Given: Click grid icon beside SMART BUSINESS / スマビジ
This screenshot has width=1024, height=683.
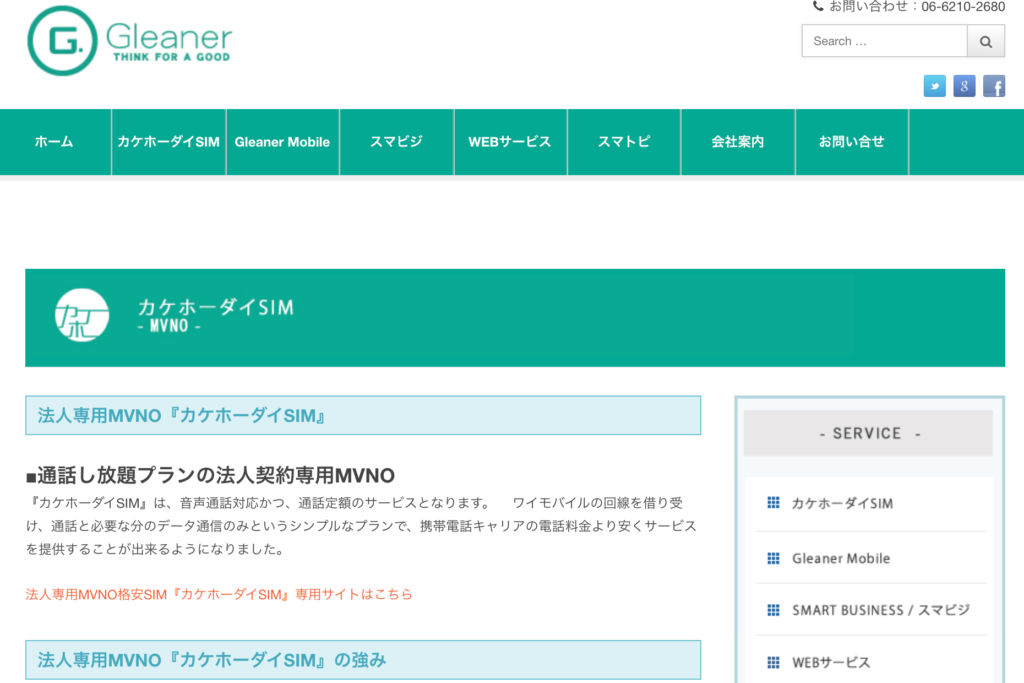Looking at the screenshot, I should [x=773, y=610].
